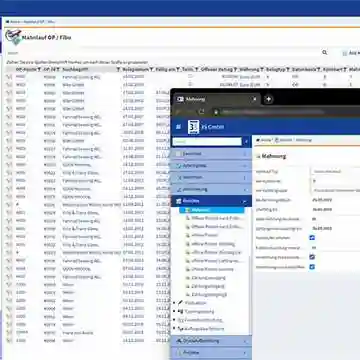The height and width of the screenshot is (360, 360).
Task: Open the sidebar search box dropdown arrow
Action: click(247, 142)
